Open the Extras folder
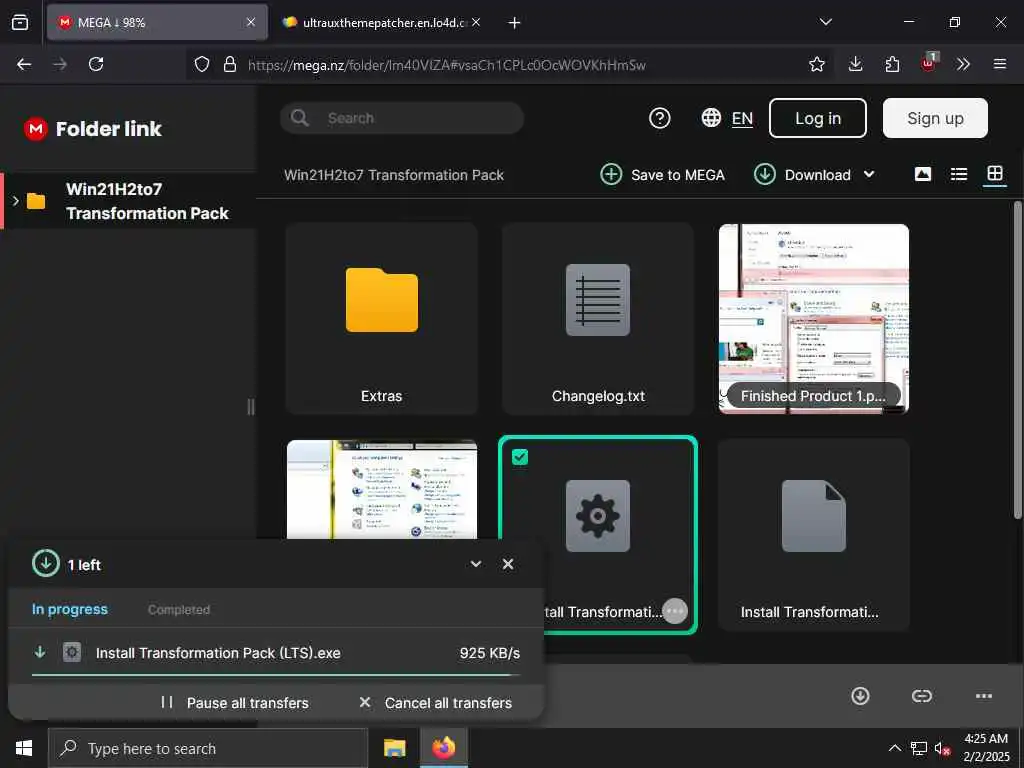Viewport: 1024px width, 768px height. tap(381, 319)
